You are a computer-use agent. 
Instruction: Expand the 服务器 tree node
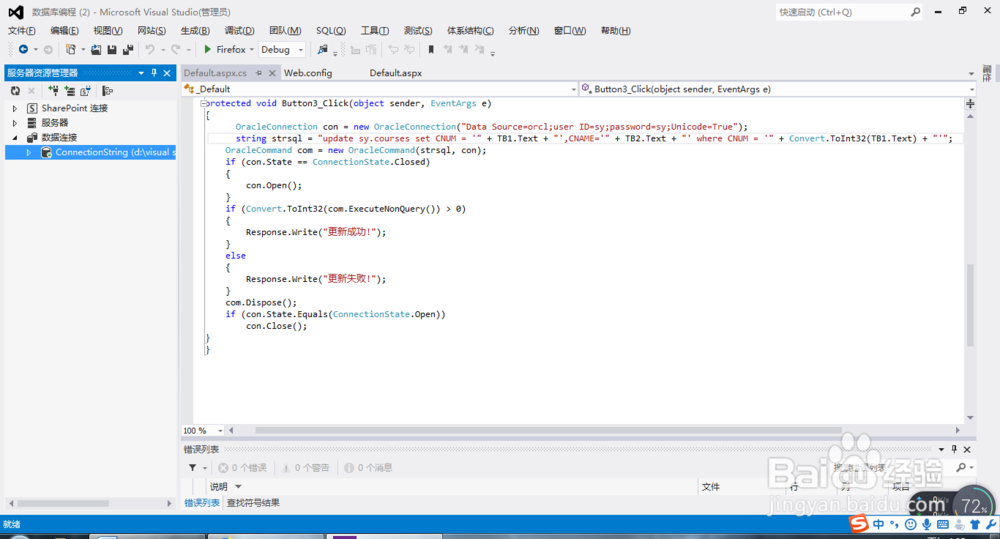(x=15, y=122)
